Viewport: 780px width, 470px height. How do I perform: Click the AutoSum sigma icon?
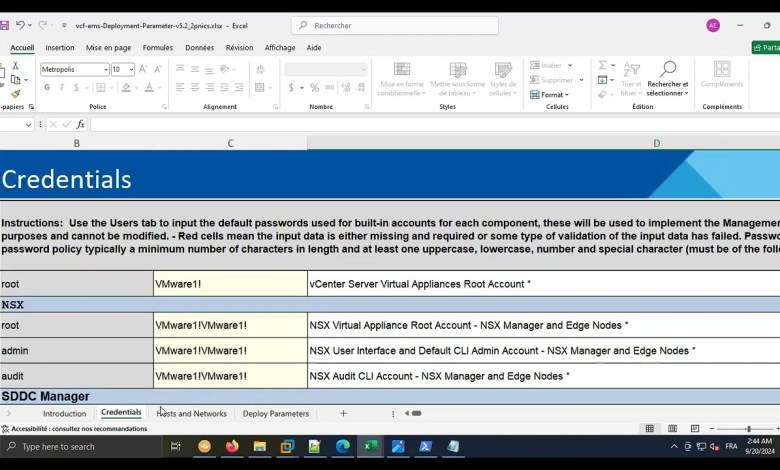click(602, 65)
